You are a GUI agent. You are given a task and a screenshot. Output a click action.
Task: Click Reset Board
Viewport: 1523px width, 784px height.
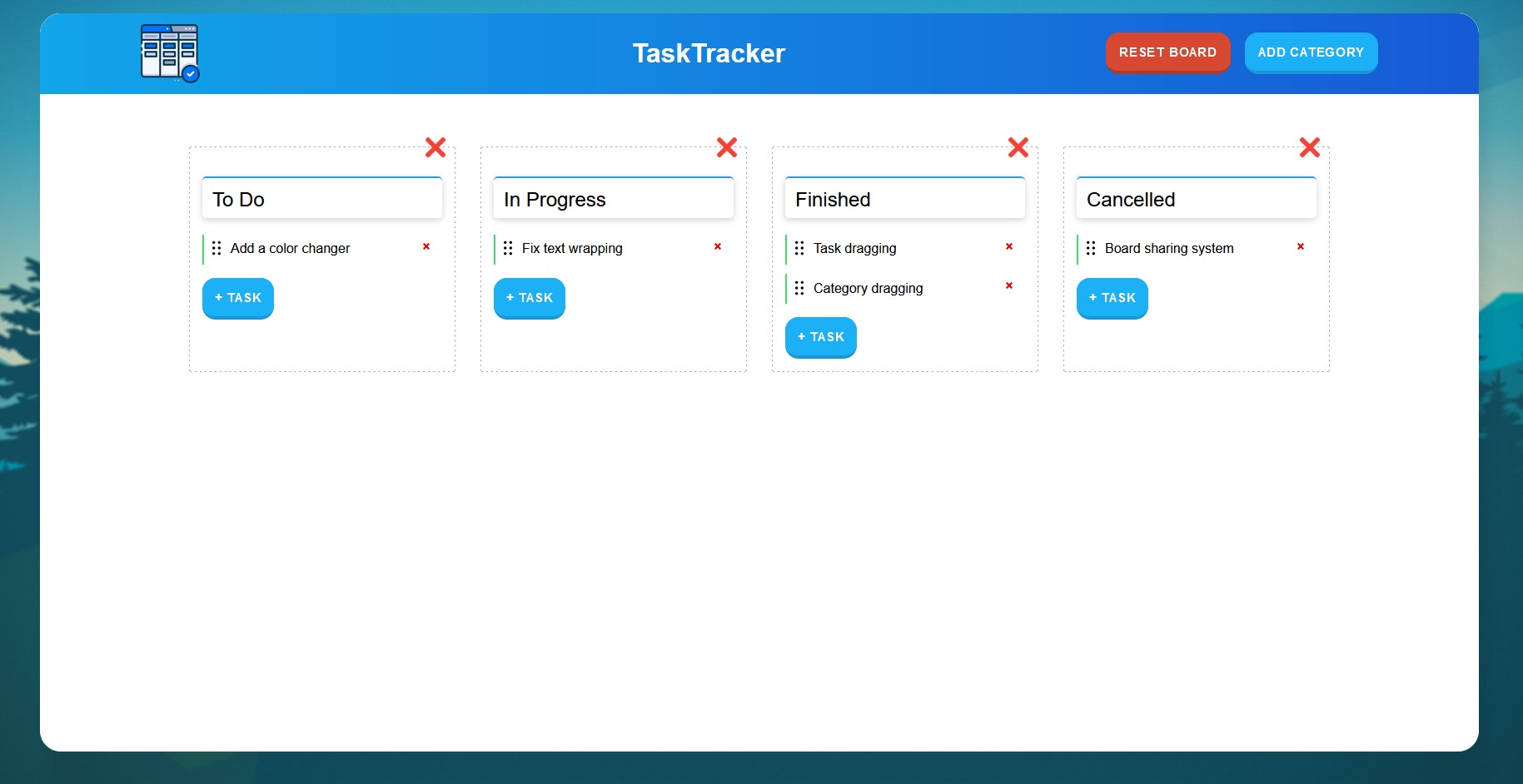[1167, 52]
